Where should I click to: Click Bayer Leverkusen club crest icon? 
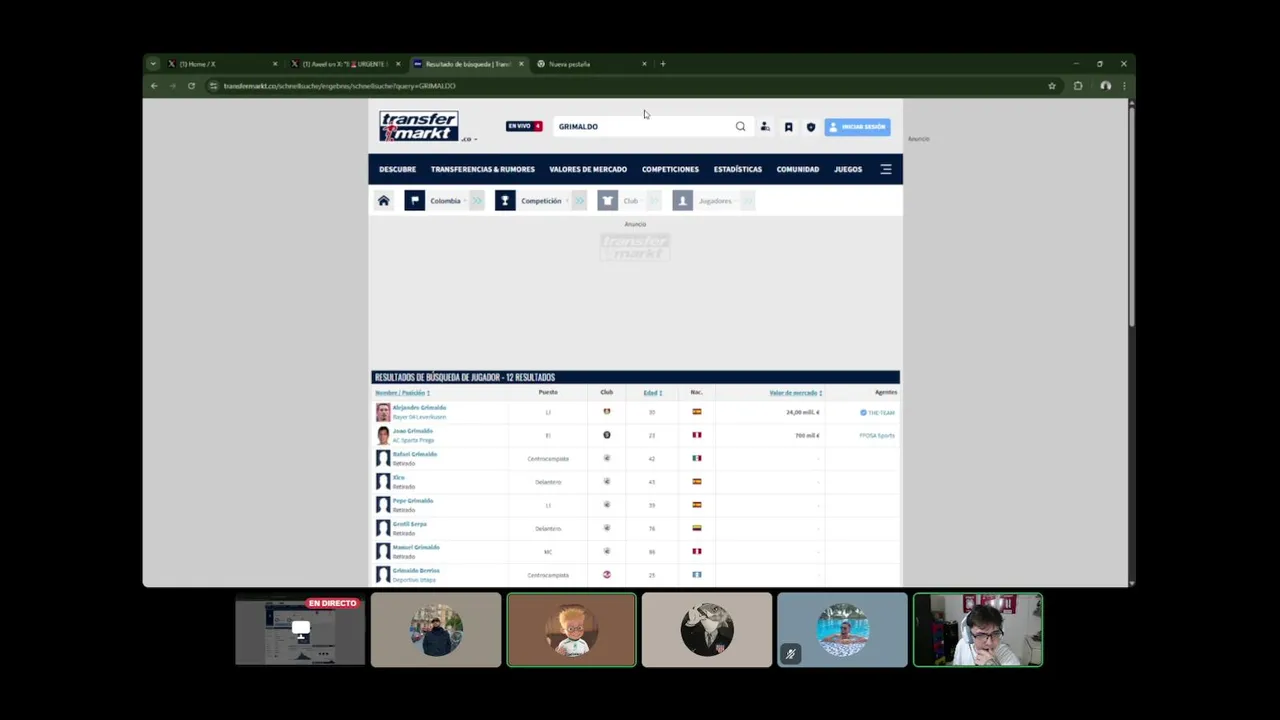pos(606,412)
